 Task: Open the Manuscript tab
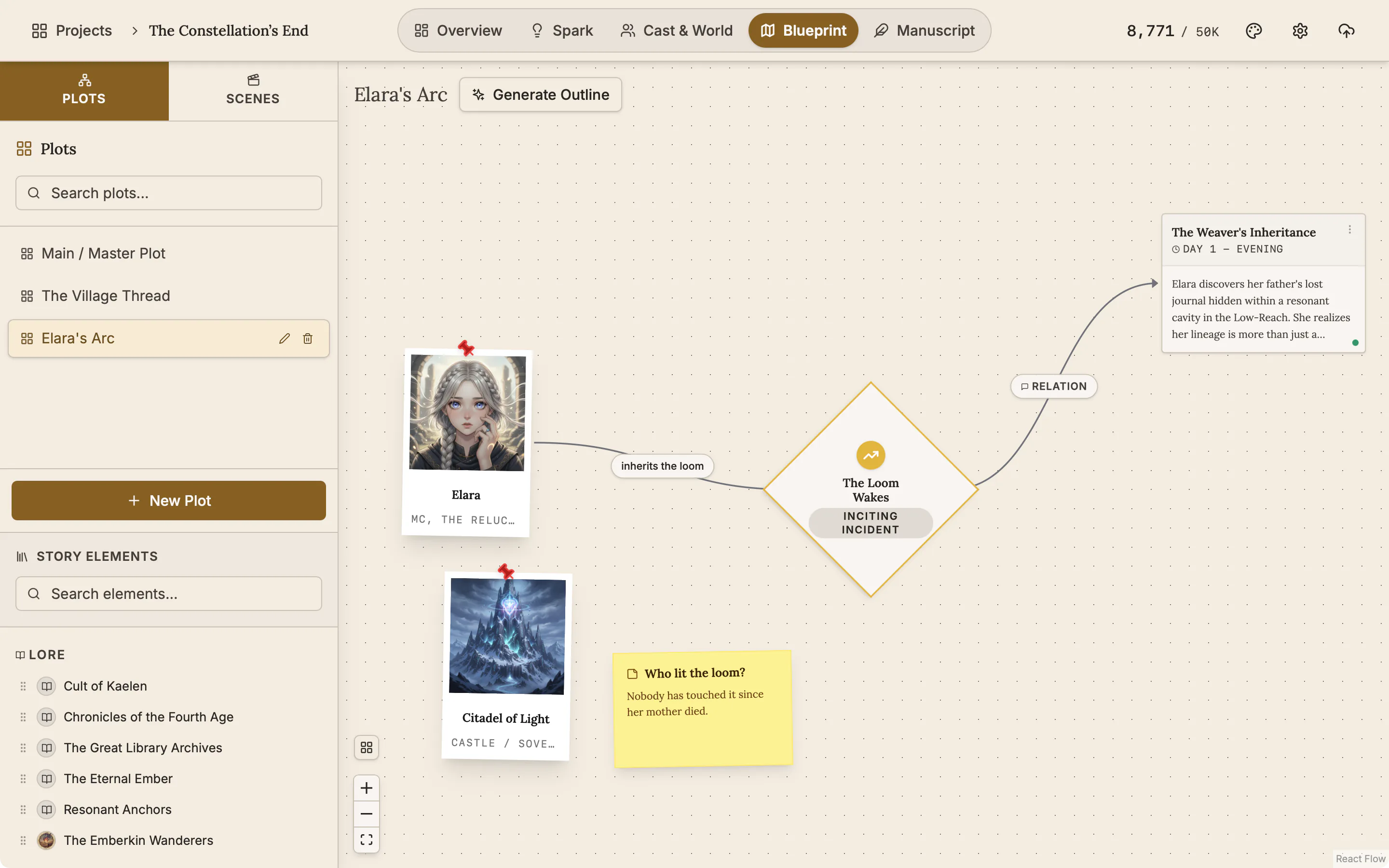924,30
